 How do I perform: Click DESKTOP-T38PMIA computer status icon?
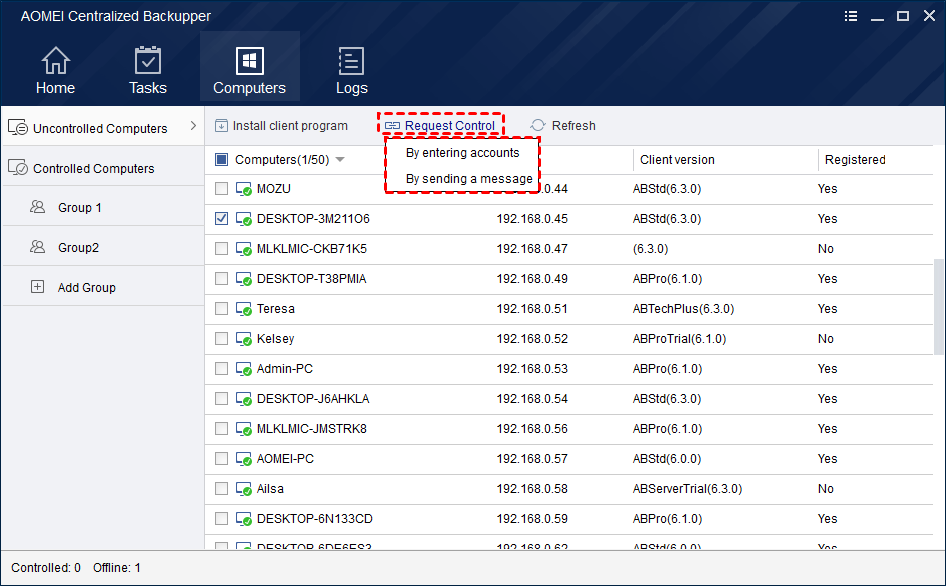click(x=244, y=279)
